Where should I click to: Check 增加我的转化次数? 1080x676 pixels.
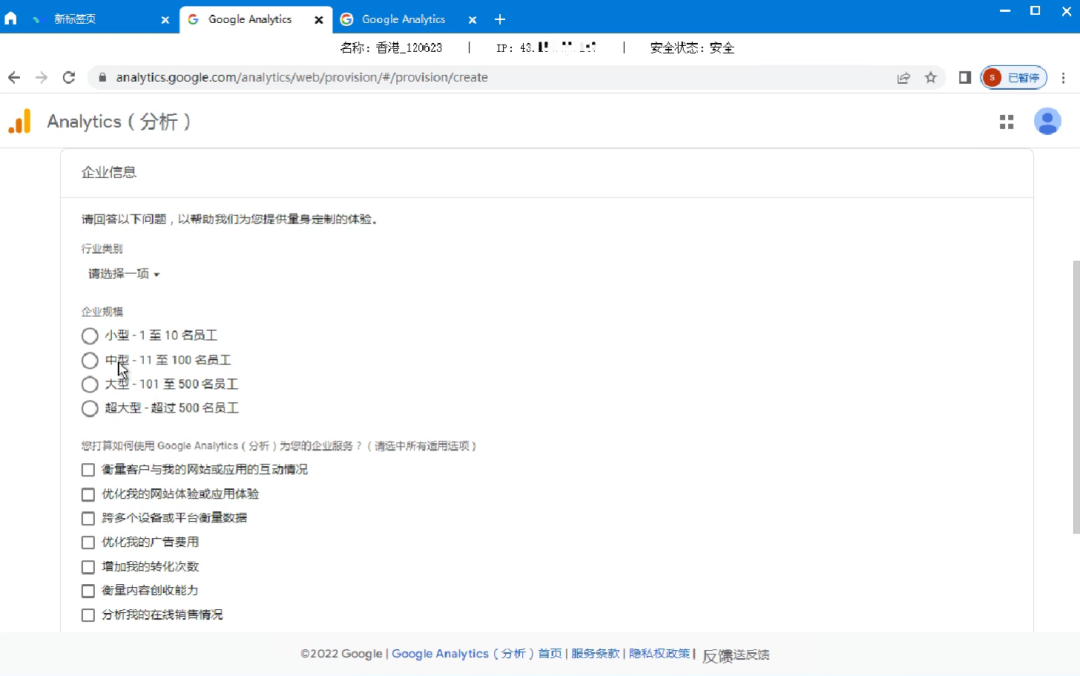88,566
